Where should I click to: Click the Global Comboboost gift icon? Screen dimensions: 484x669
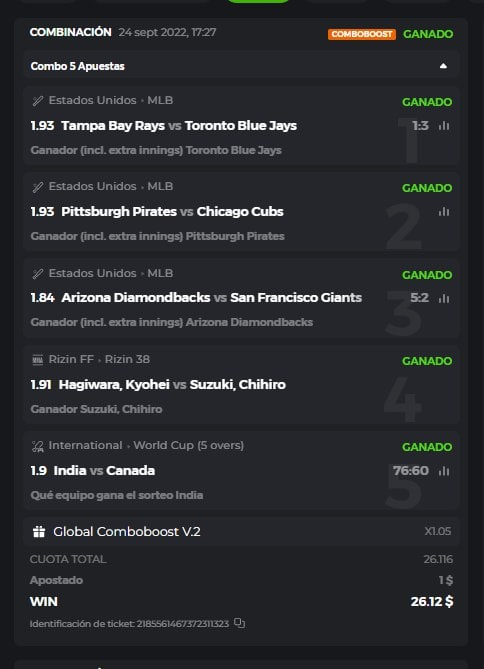(x=39, y=532)
